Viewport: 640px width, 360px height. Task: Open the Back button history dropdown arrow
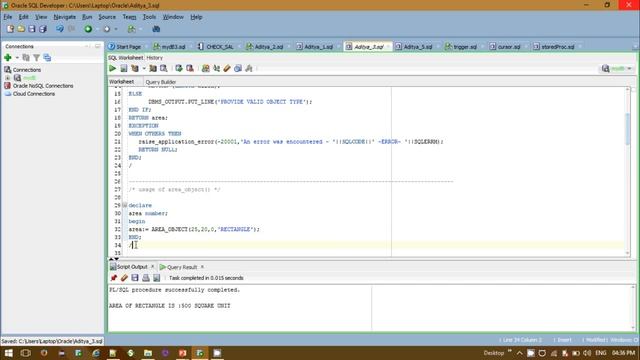pyautogui.click(x=97, y=29)
